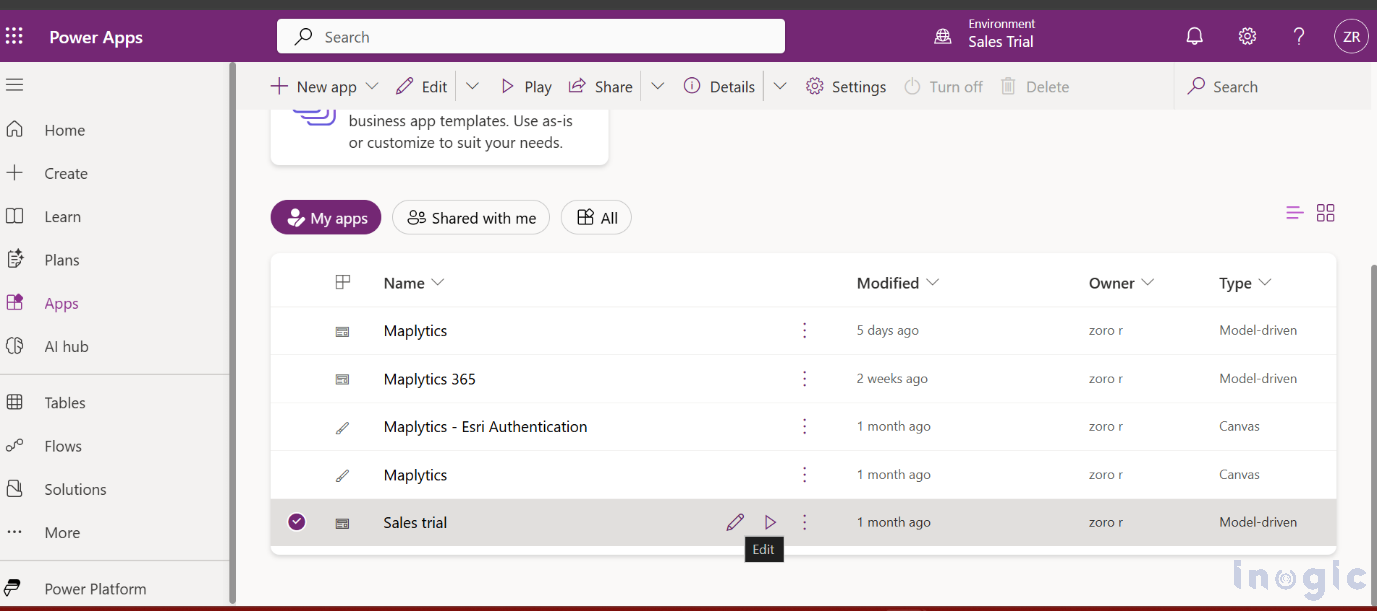Open the More menu in the sidebar
This screenshot has height=611, width=1377.
click(61, 532)
